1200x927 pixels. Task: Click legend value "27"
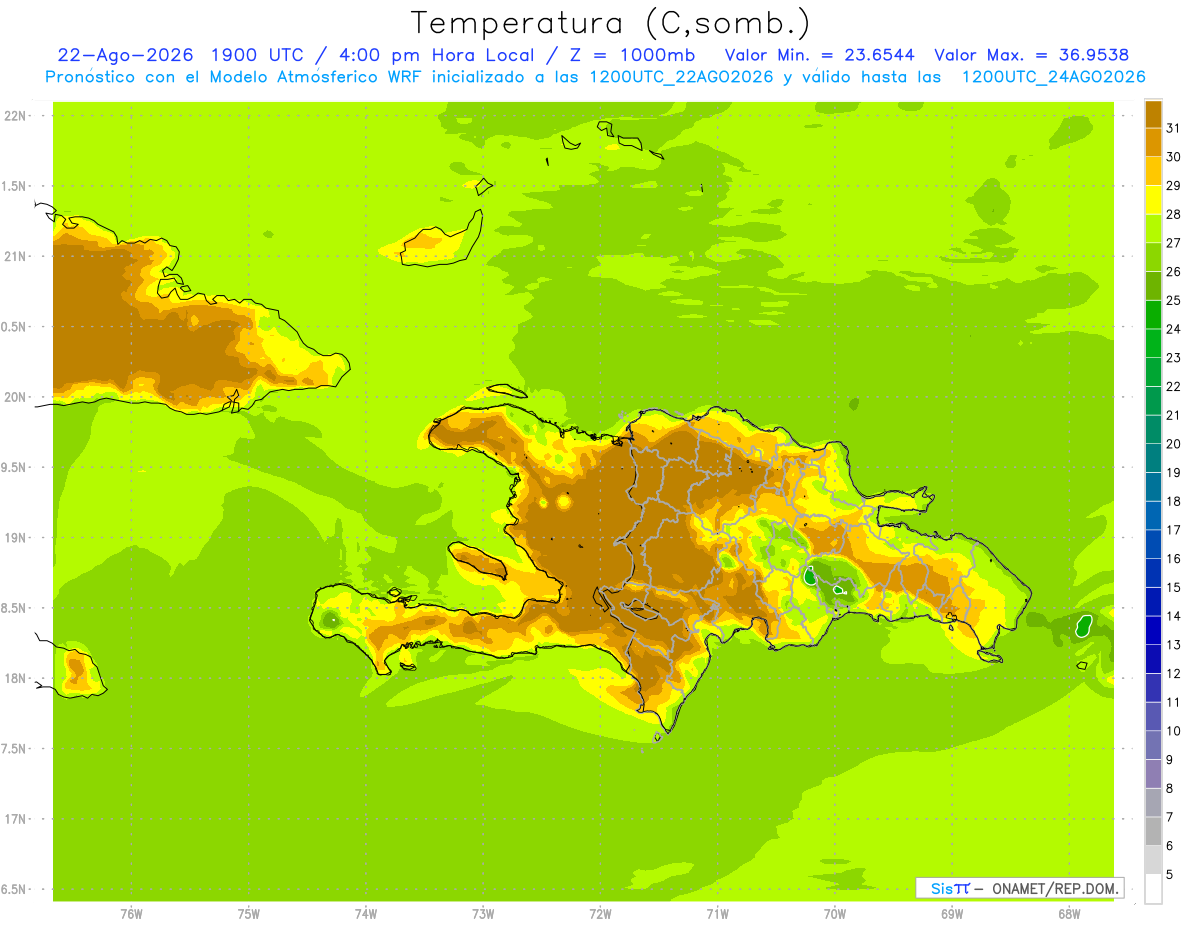[1174, 243]
